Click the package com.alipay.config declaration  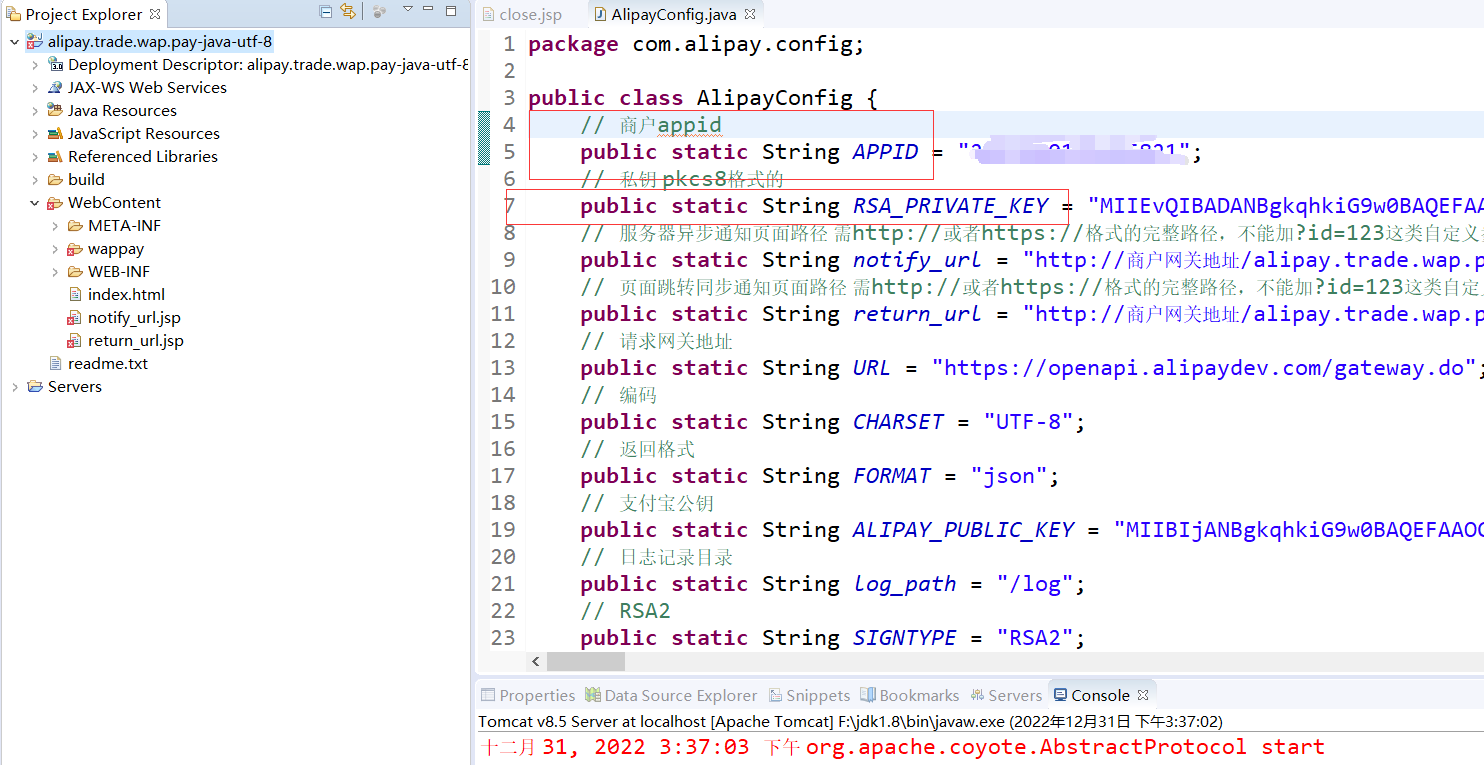(696, 44)
